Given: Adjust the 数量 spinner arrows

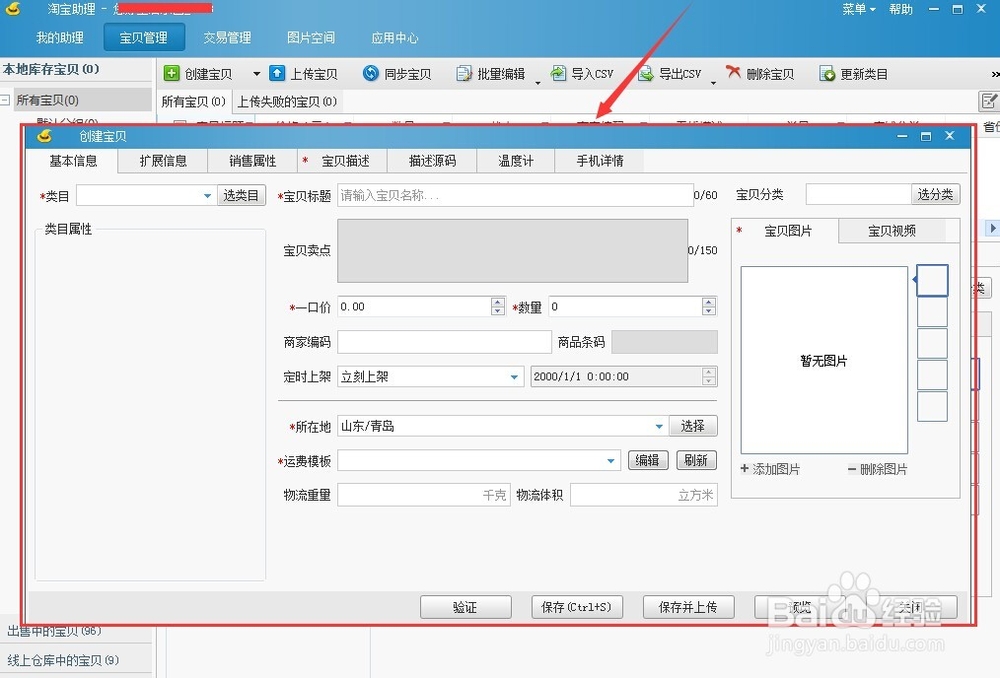Looking at the screenshot, I should 709,307.
